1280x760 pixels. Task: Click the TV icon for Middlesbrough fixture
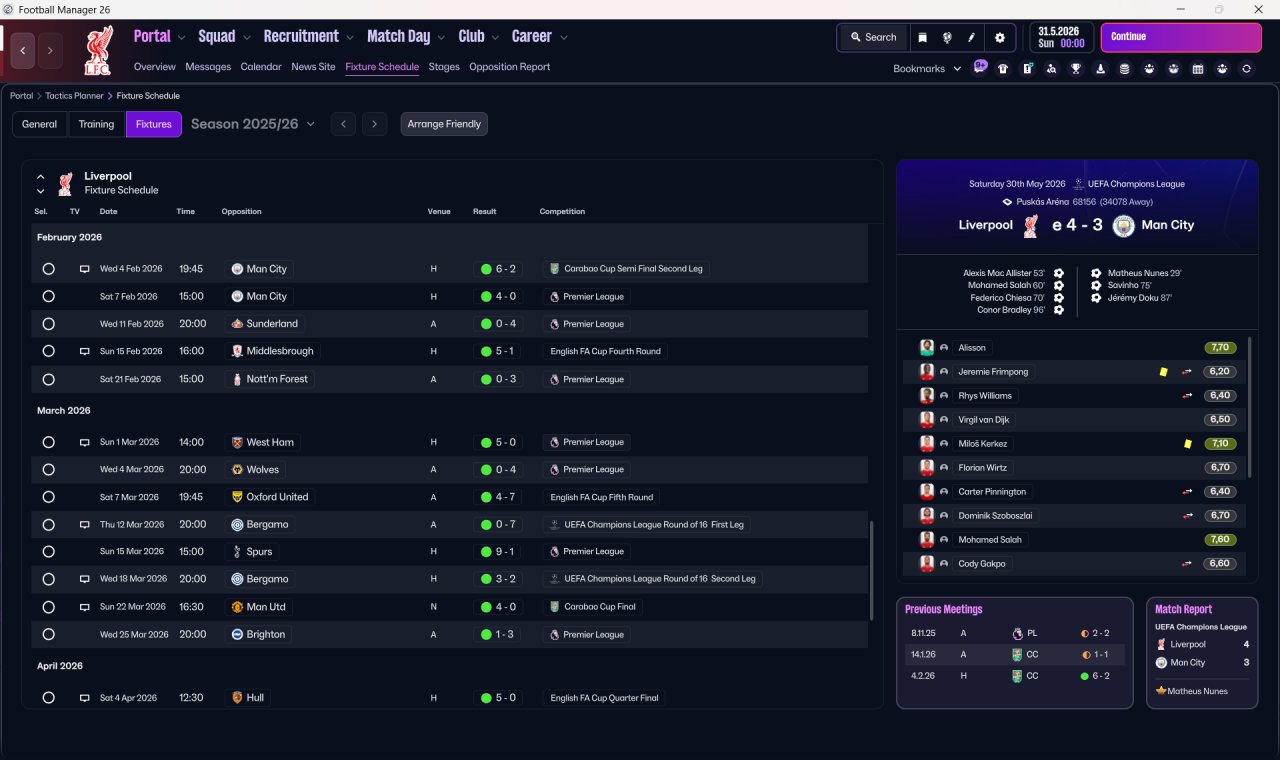85,351
